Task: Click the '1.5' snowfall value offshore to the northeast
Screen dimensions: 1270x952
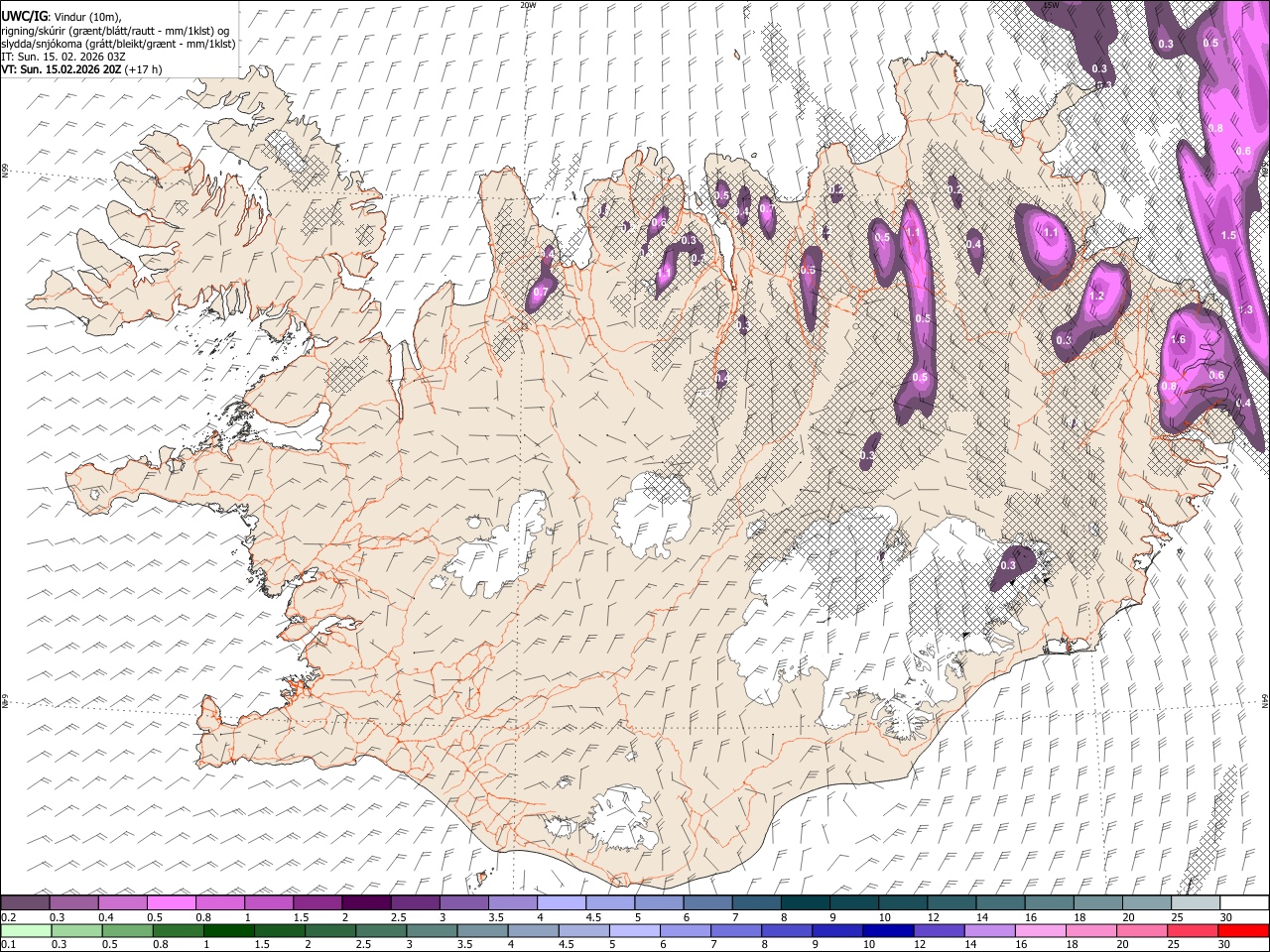Action: pos(1229,236)
